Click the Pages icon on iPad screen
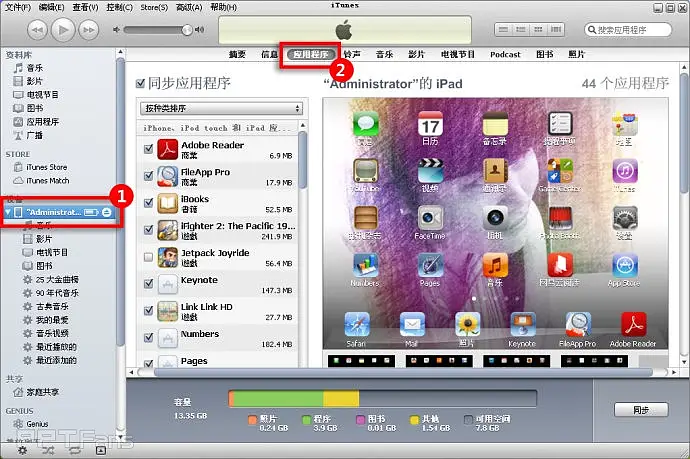This screenshot has height=459, width=690. coord(430,265)
